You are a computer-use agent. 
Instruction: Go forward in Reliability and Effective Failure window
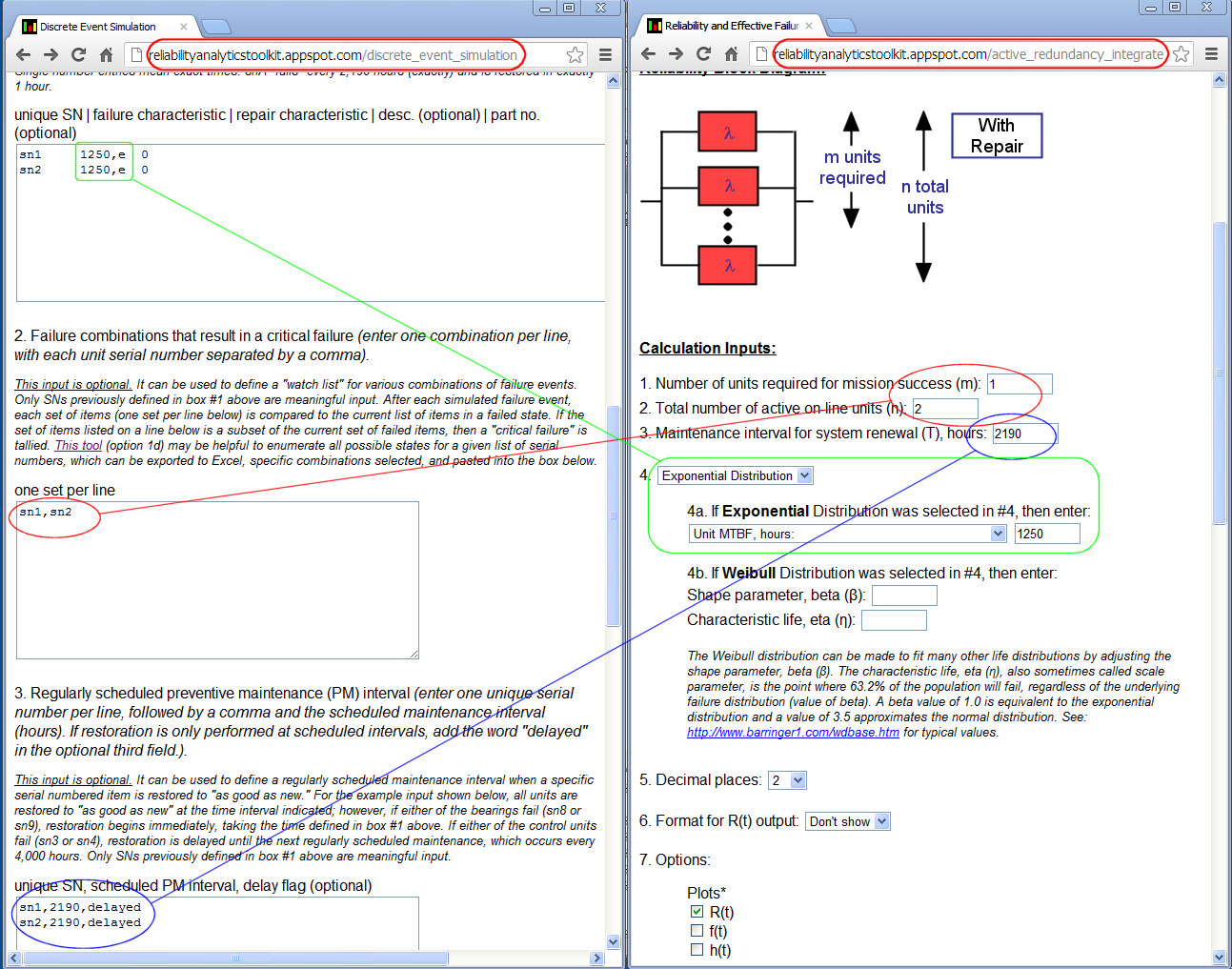(x=677, y=53)
